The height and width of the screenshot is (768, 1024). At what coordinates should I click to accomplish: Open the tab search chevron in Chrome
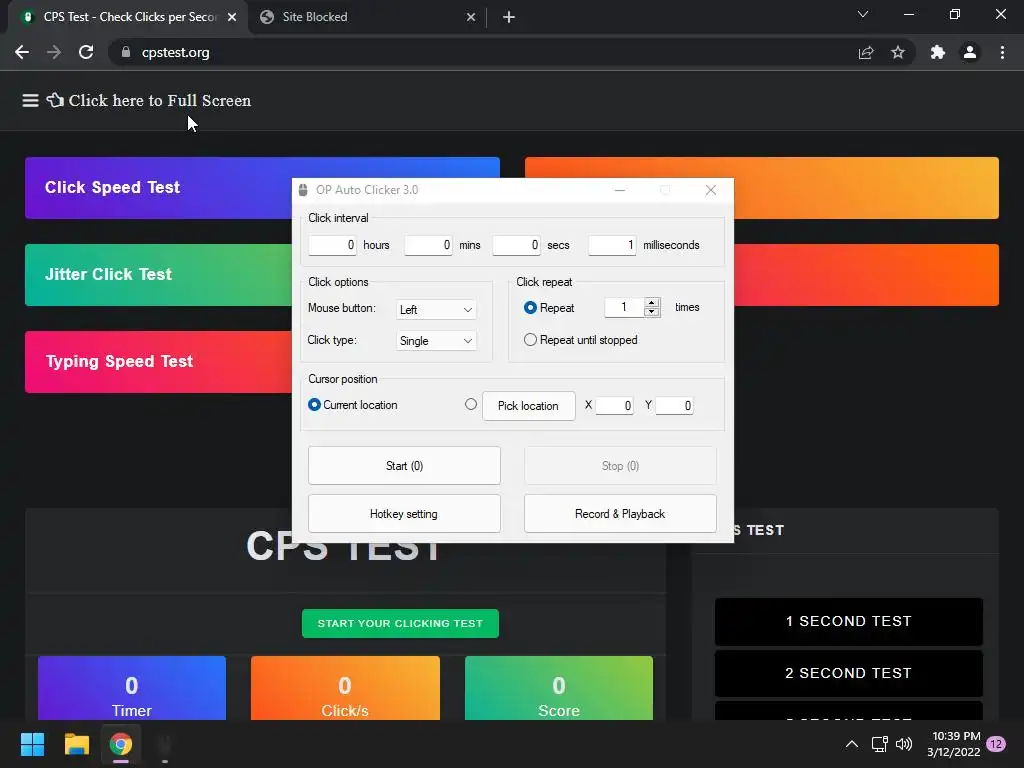pos(863,14)
